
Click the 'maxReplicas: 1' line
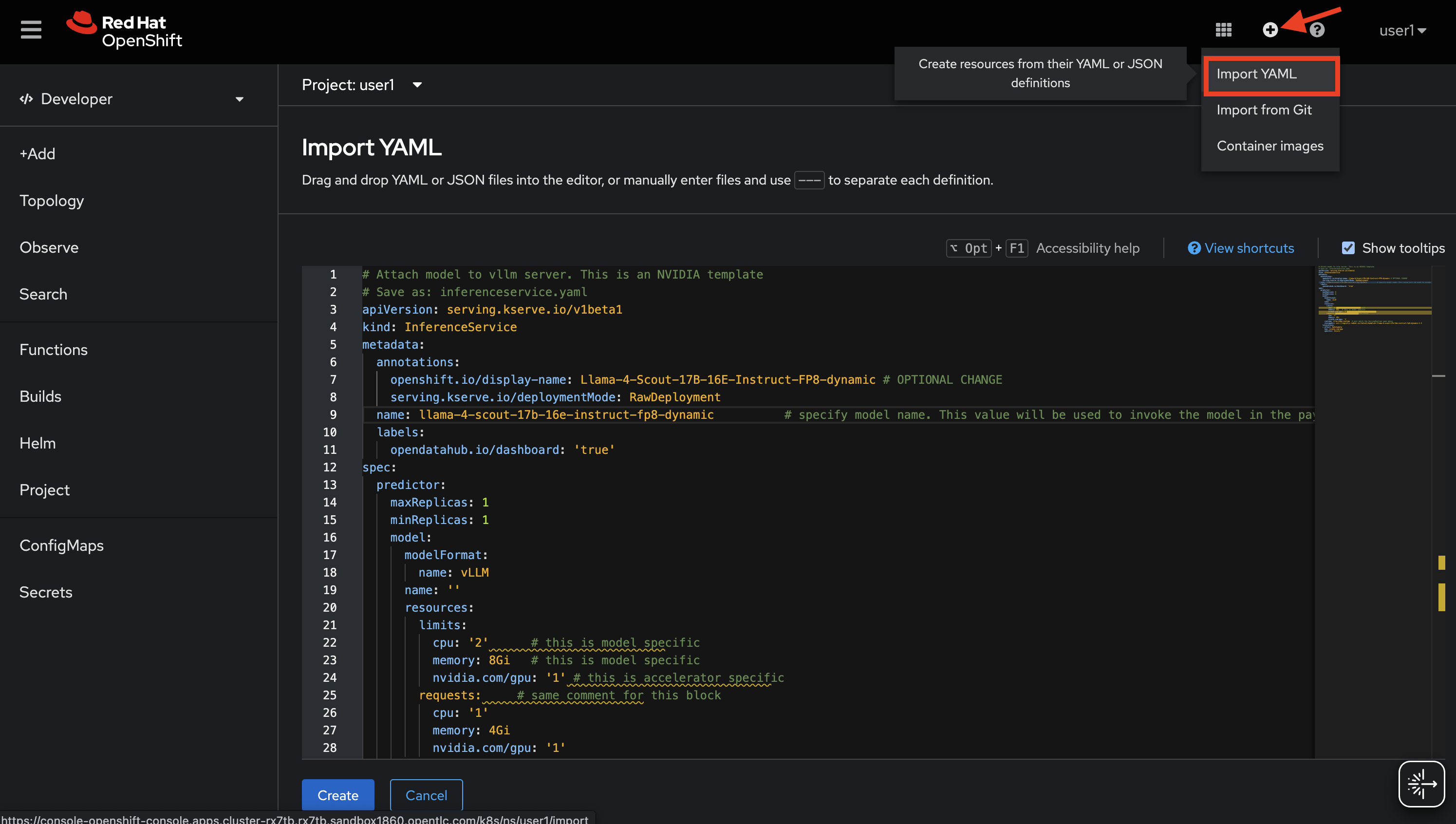[439, 503]
